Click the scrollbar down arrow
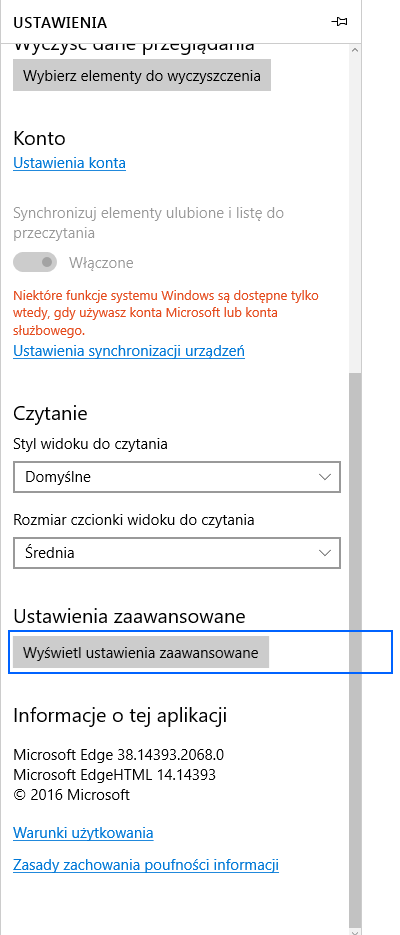This screenshot has height=935, width=400. pyautogui.click(x=355, y=930)
